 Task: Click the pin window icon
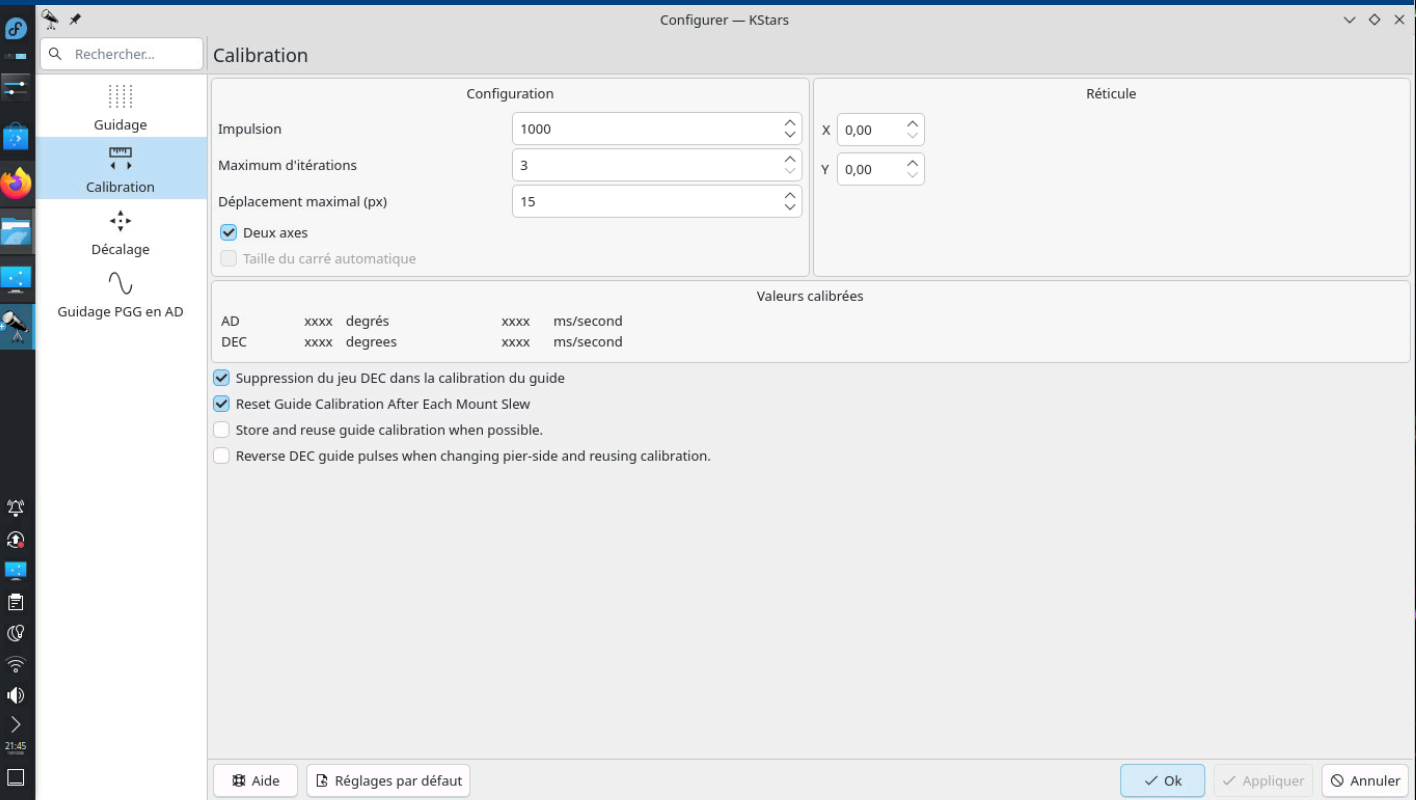coord(75,19)
